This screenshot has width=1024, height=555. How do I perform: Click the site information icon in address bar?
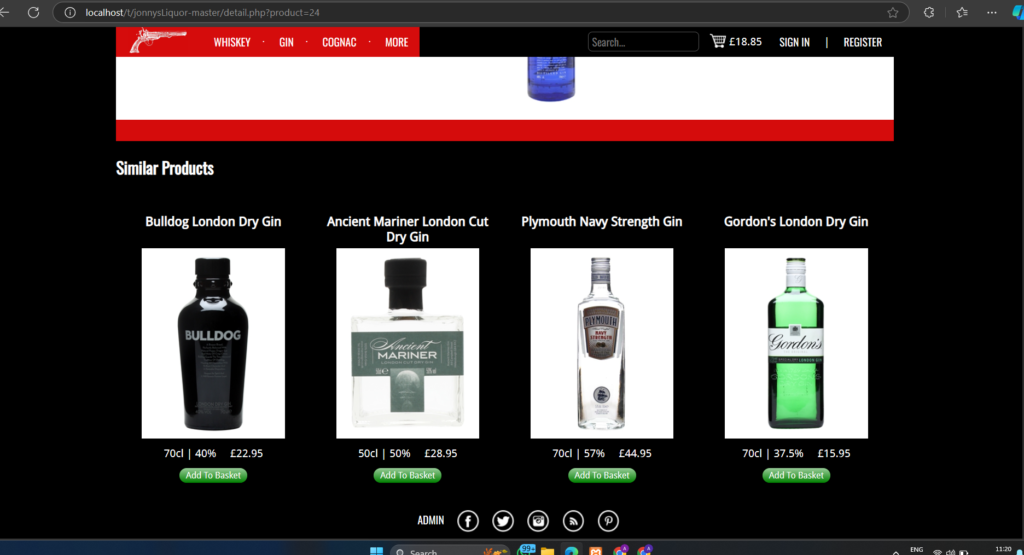pyautogui.click(x=70, y=12)
